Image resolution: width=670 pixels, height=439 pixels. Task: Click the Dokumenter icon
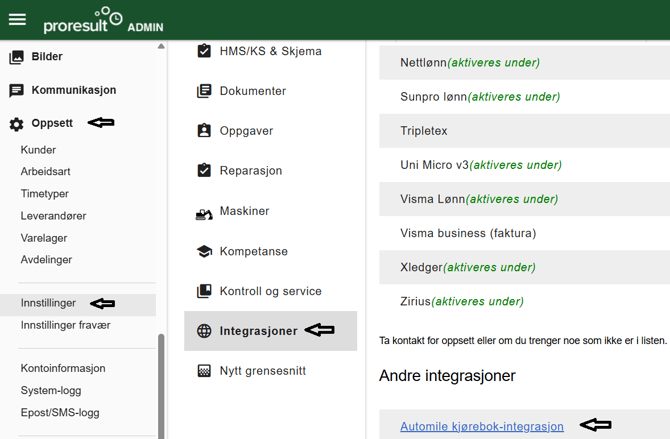point(204,91)
